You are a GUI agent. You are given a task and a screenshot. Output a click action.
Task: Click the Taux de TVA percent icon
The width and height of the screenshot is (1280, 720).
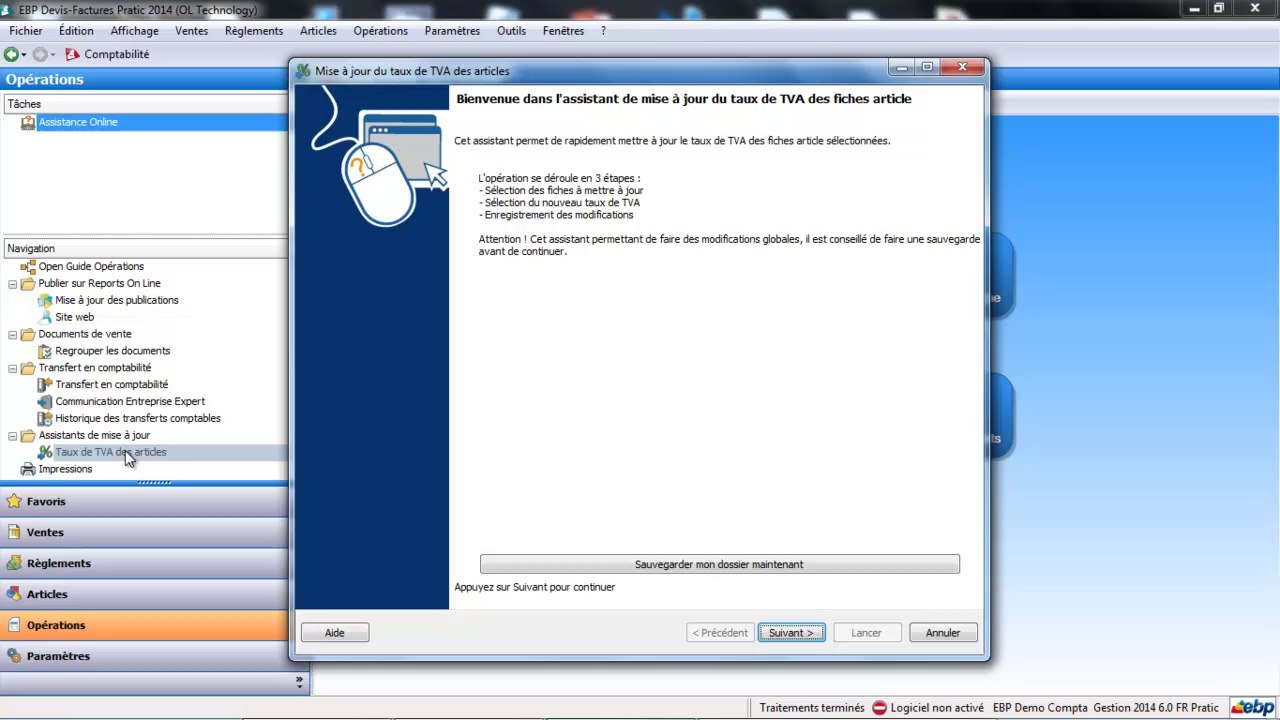point(45,452)
